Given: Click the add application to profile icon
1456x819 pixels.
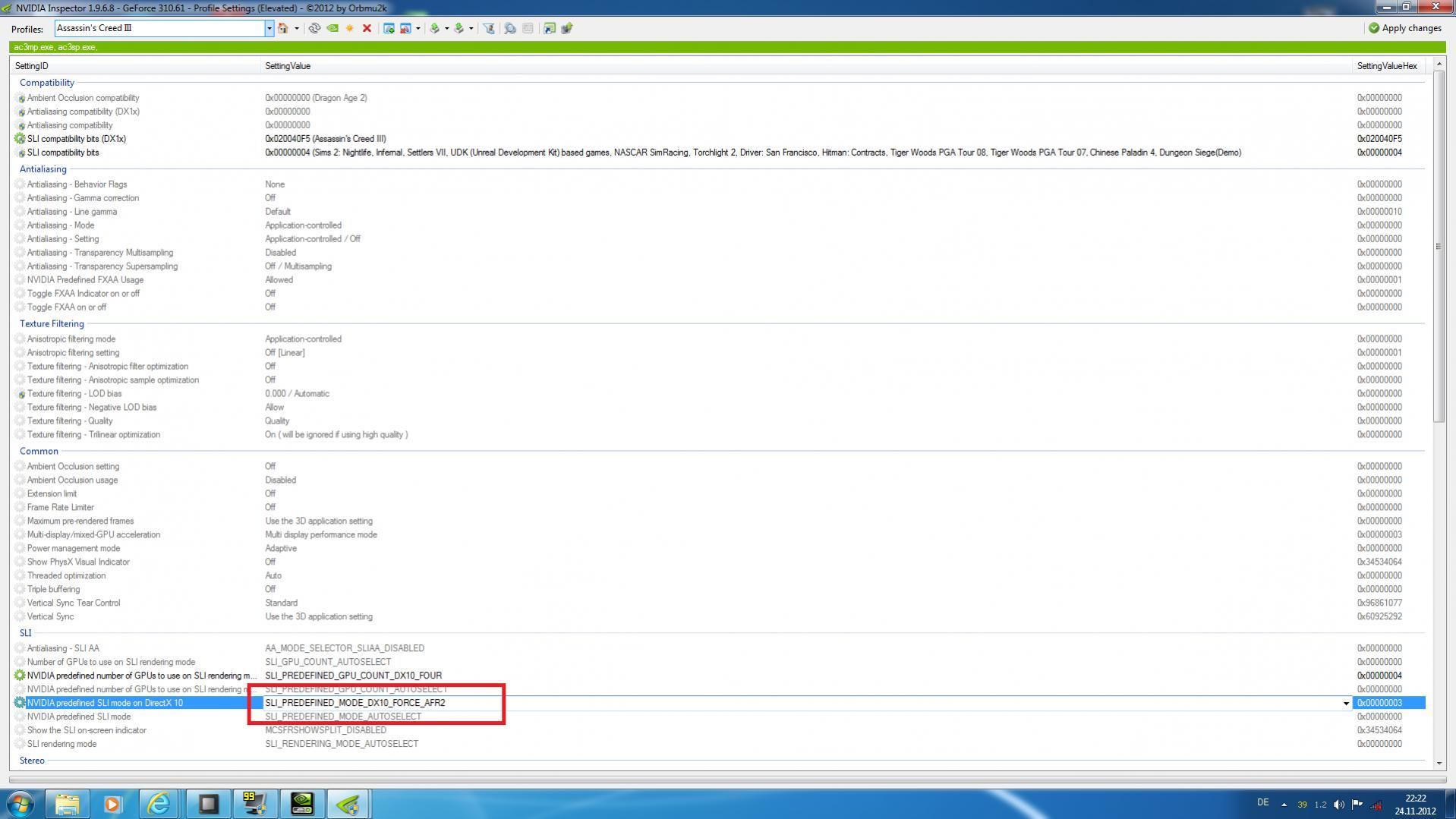Looking at the screenshot, I should [x=389, y=28].
